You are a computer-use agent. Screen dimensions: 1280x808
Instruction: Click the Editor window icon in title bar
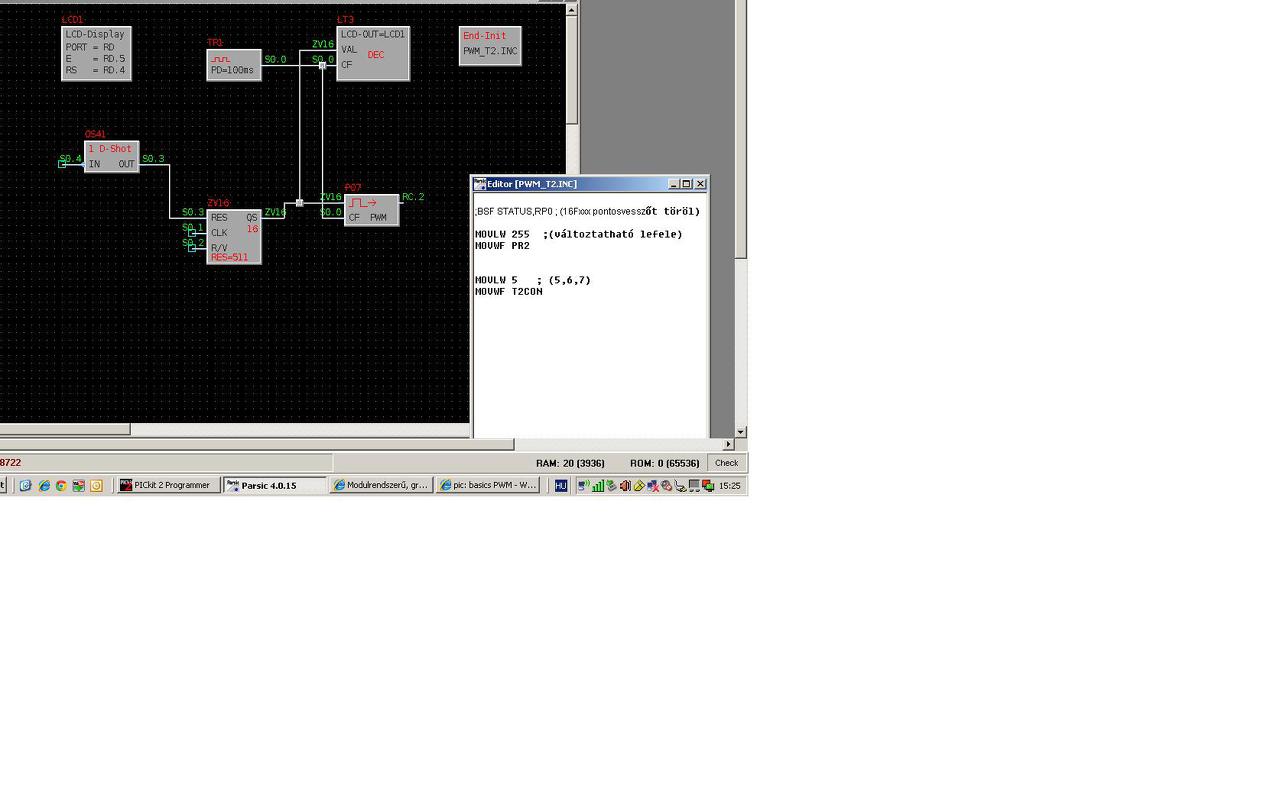[x=480, y=184]
